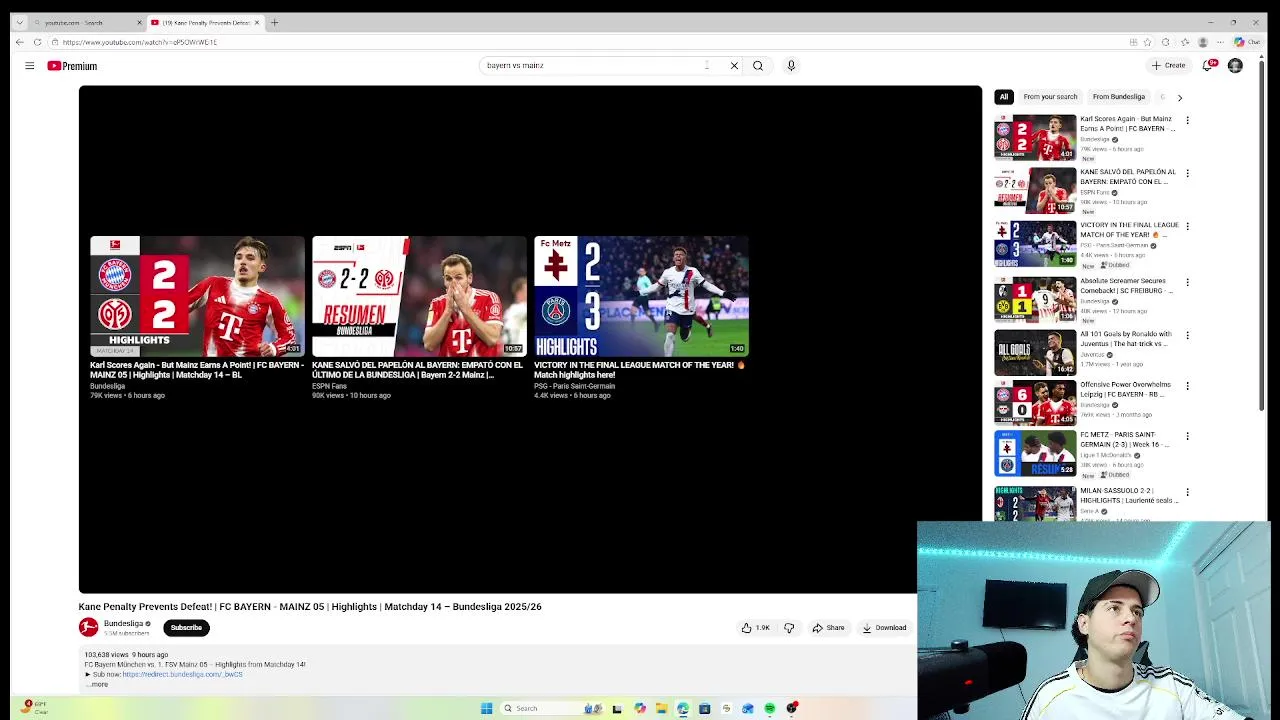The height and width of the screenshot is (720, 1280).
Task: Select the All filter chip
Action: (1004, 97)
